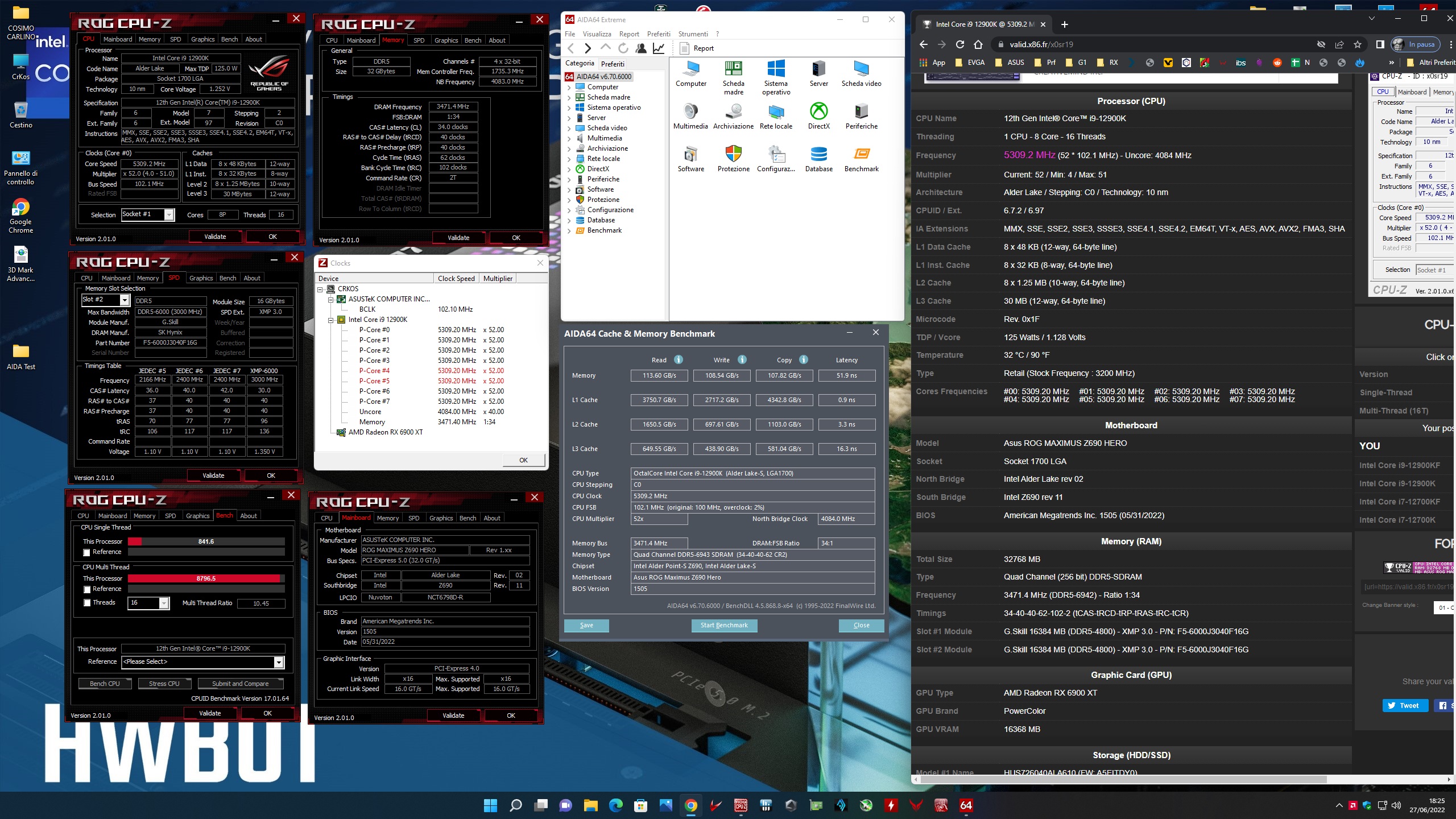
Task: Expand Computer node in AIDA64 tree
Action: pos(569,87)
